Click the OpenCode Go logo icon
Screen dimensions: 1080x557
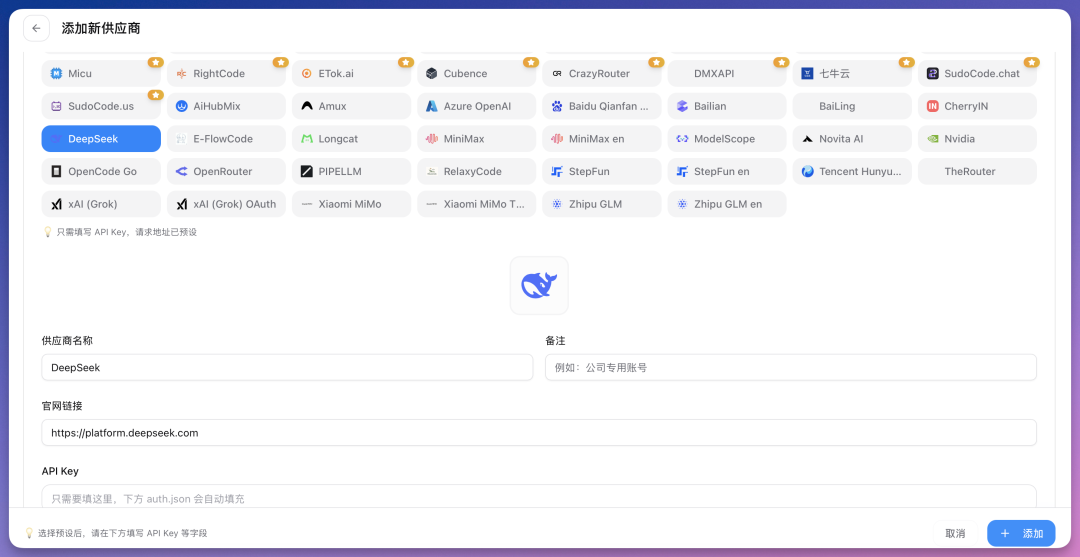56,171
